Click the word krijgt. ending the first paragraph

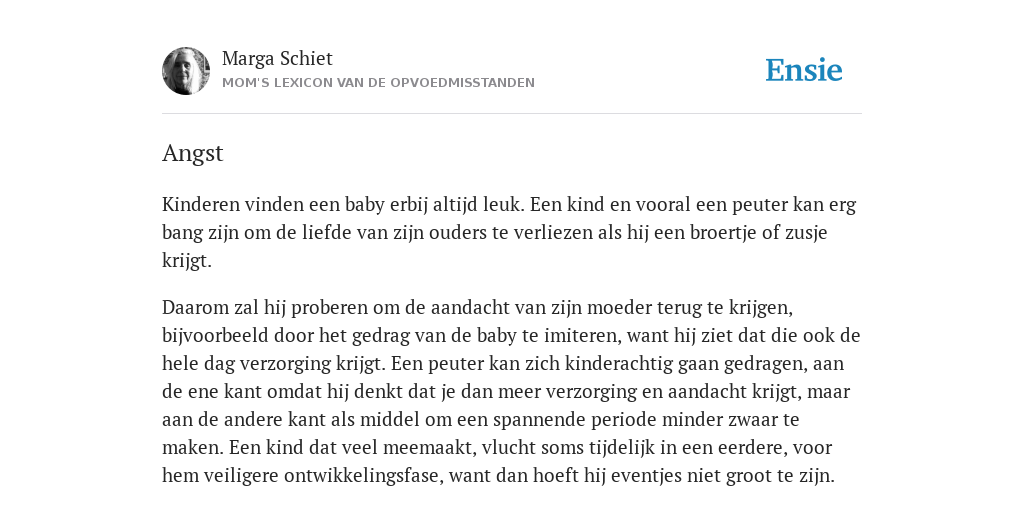point(187,261)
